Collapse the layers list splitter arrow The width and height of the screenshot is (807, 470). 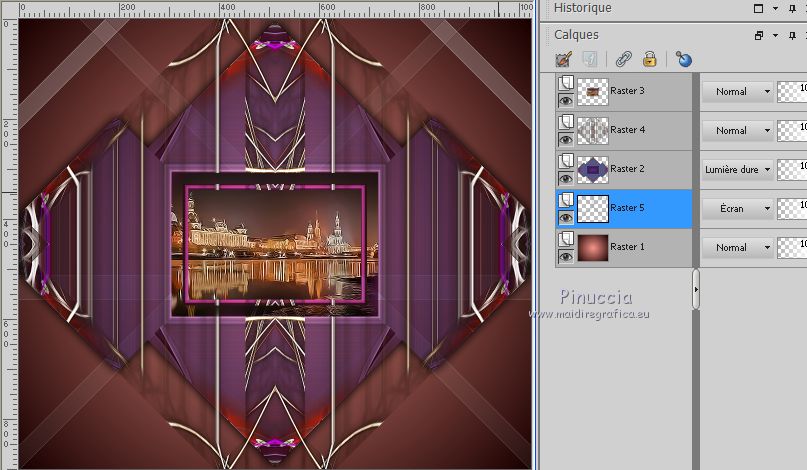[x=696, y=289]
